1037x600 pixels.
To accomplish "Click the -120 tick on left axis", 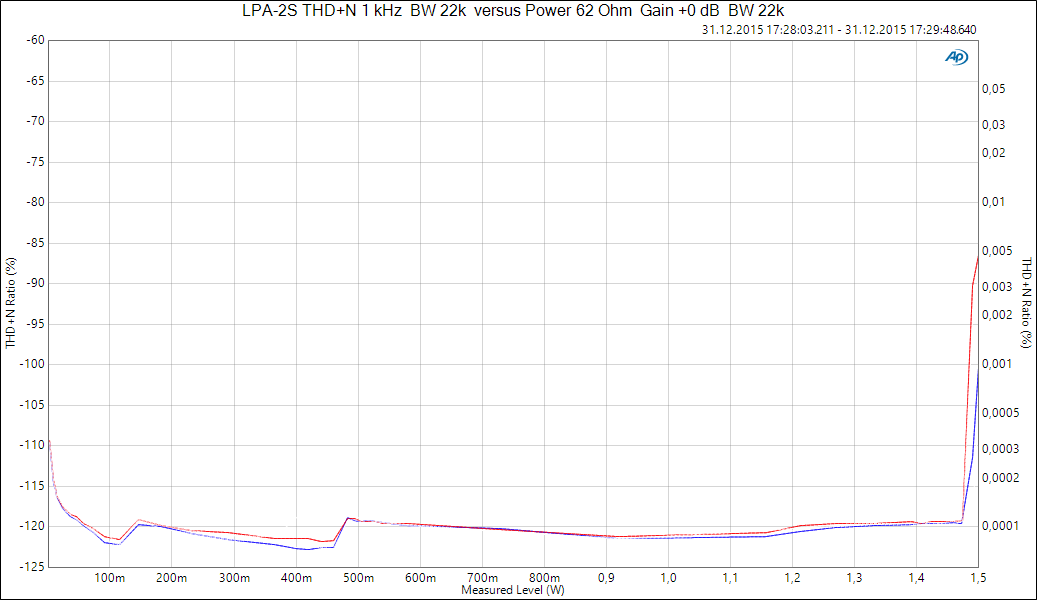I will click(30, 526).
